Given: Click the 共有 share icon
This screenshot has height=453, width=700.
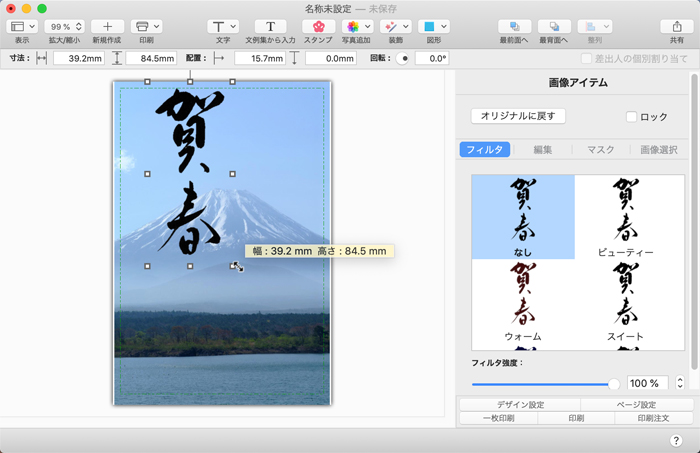Looking at the screenshot, I should click(677, 26).
